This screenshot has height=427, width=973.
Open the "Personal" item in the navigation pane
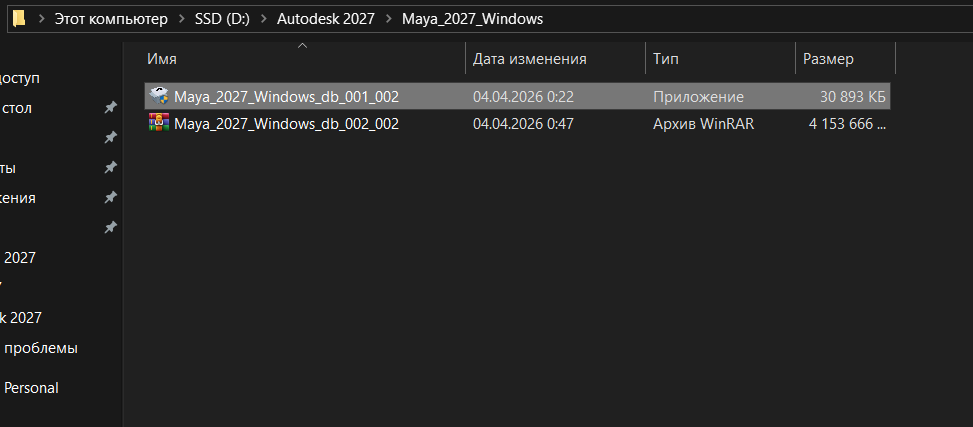tap(31, 388)
